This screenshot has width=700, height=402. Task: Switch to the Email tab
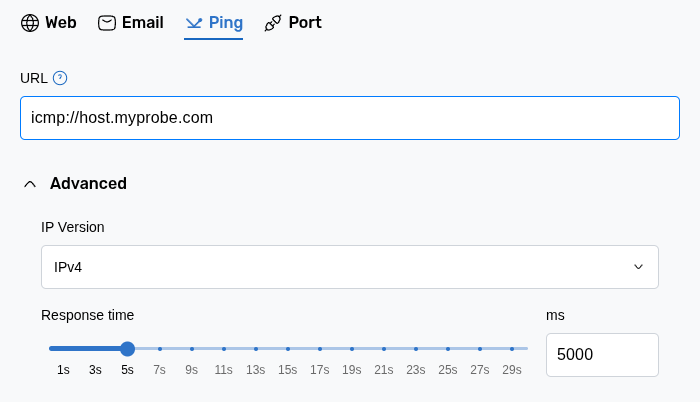[x=142, y=23]
